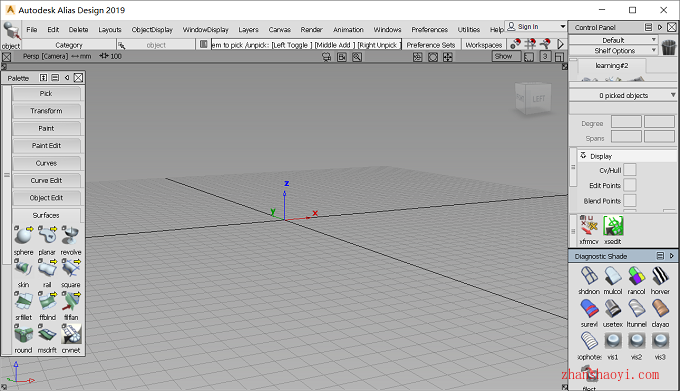The width and height of the screenshot is (680, 391).
Task: Select the flfan fillet flange tool
Action: pos(71,301)
